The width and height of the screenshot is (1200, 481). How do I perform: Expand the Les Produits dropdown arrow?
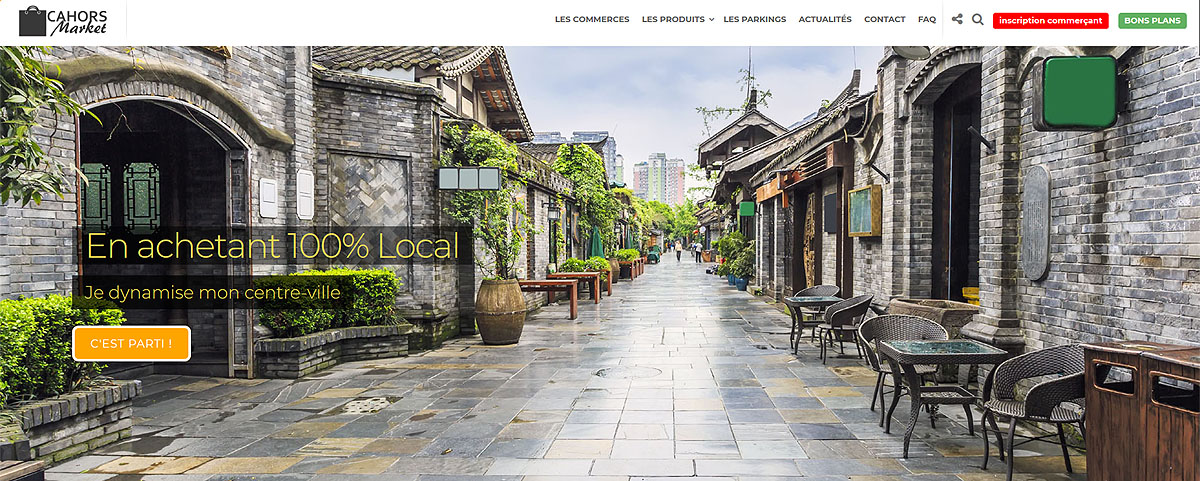[711, 20]
